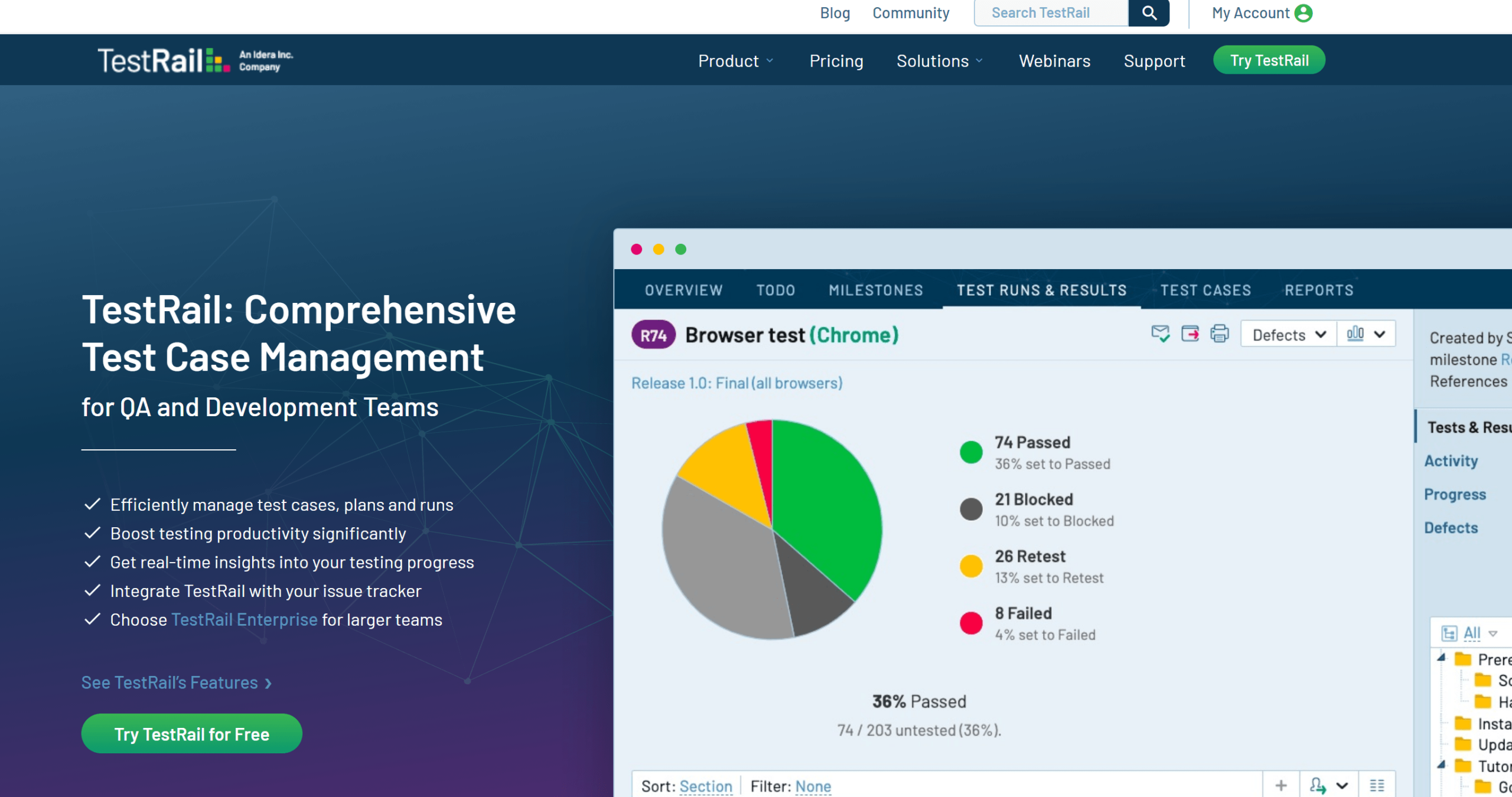Viewport: 1512px width, 797px height.
Task: Click the export arrow icon in run toolbar
Action: point(1190,334)
